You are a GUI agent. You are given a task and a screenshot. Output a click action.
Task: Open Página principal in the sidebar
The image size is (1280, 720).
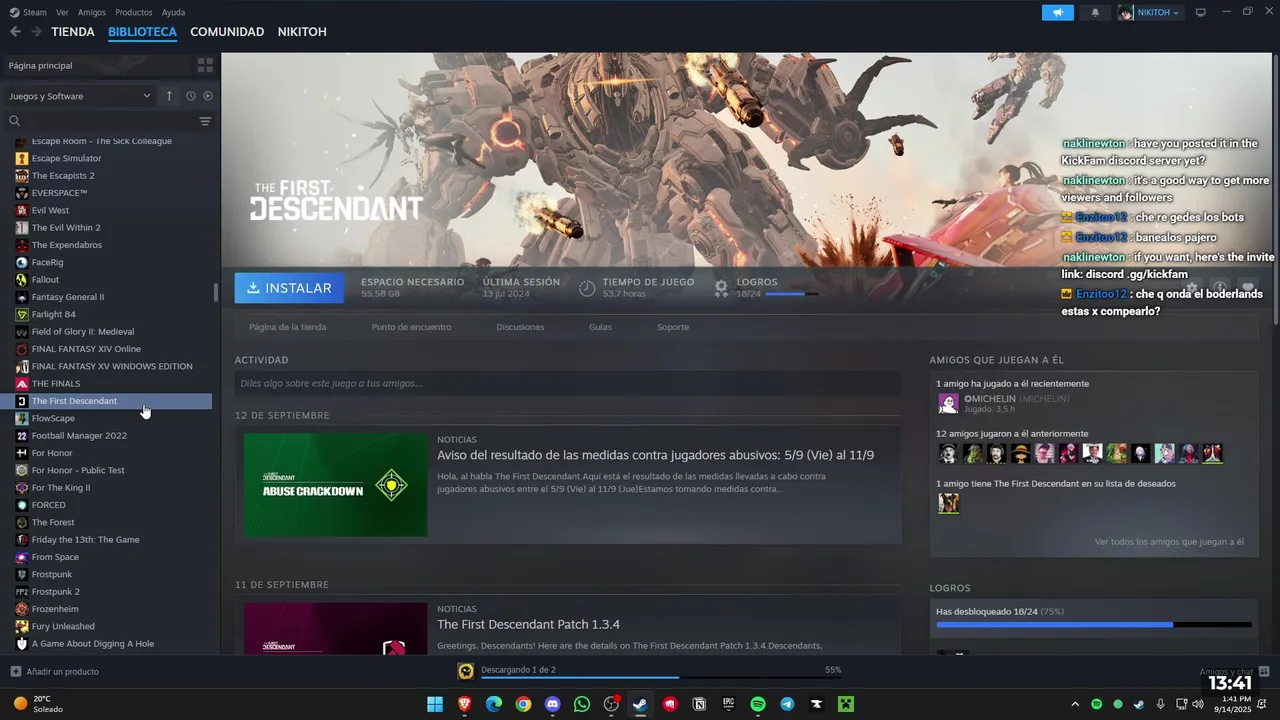97,65
